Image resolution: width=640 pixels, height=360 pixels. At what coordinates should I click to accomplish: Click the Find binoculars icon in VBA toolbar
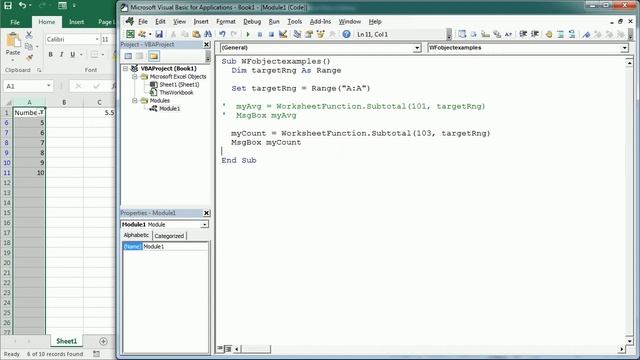(x=208, y=34)
